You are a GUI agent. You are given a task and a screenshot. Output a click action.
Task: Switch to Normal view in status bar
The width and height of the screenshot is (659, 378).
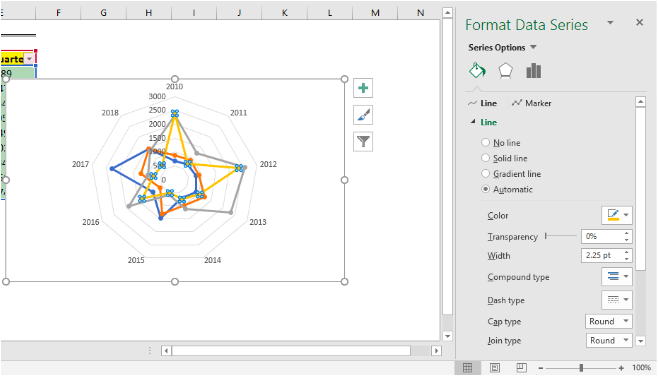[x=467, y=368]
